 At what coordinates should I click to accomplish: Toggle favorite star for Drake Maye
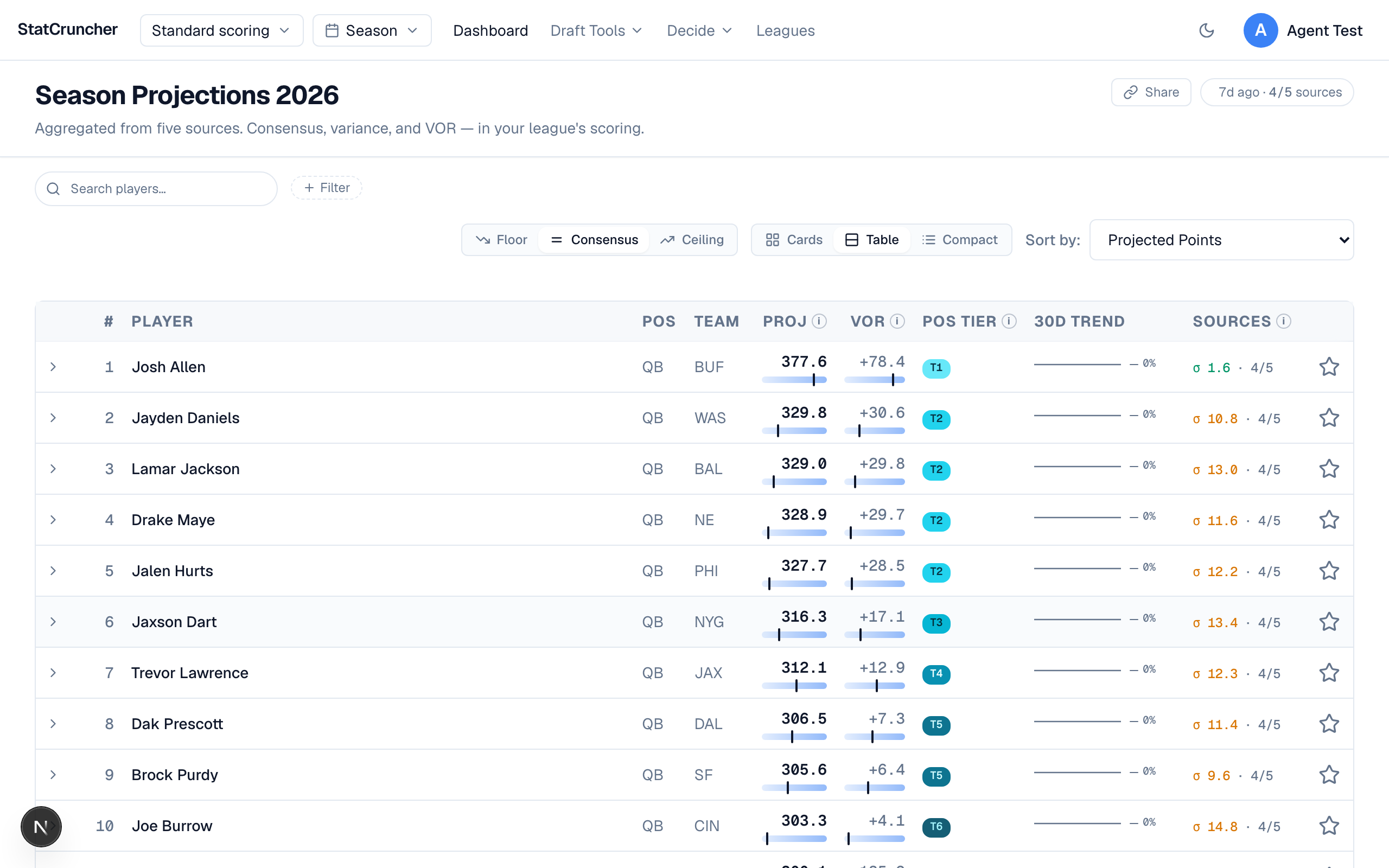click(x=1329, y=520)
